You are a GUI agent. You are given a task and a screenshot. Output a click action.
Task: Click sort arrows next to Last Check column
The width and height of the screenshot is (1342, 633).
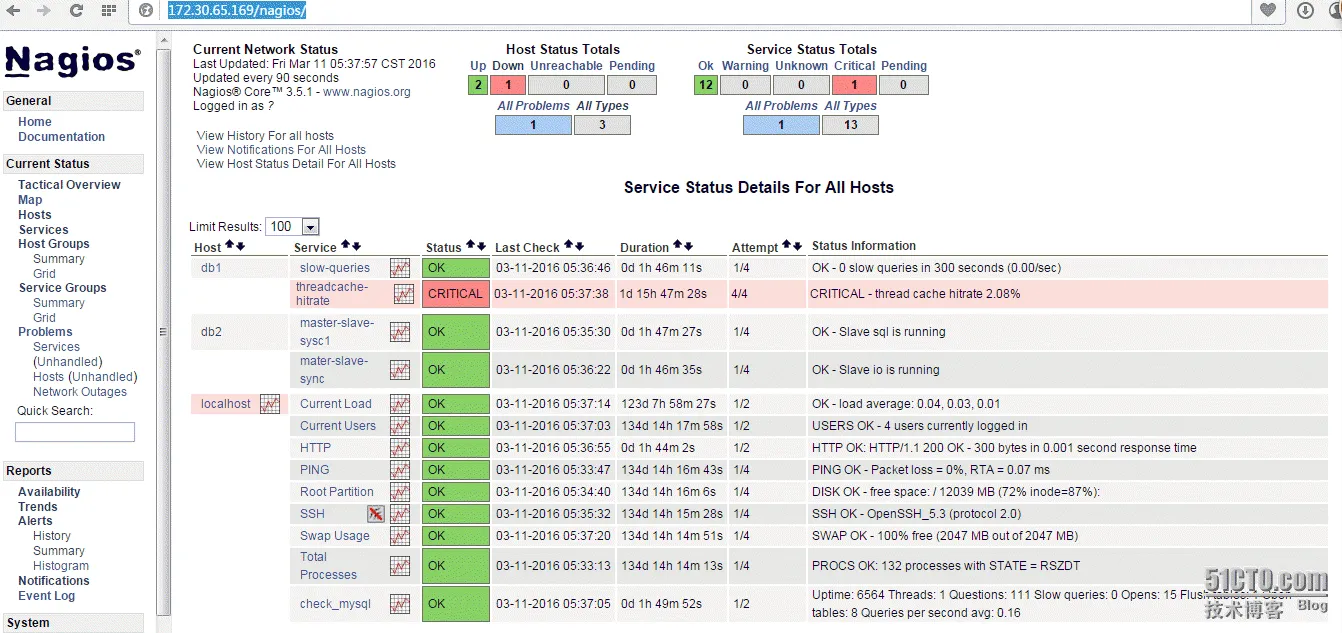point(574,246)
